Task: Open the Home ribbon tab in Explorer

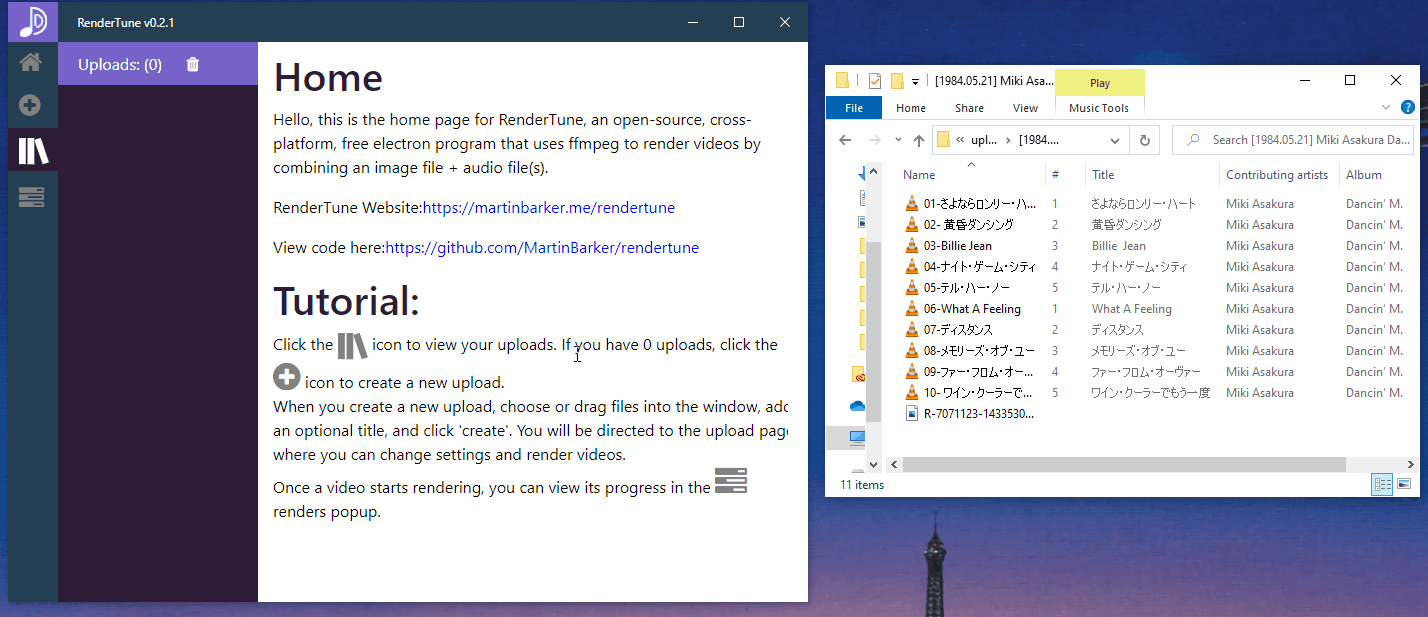Action: coord(911,108)
